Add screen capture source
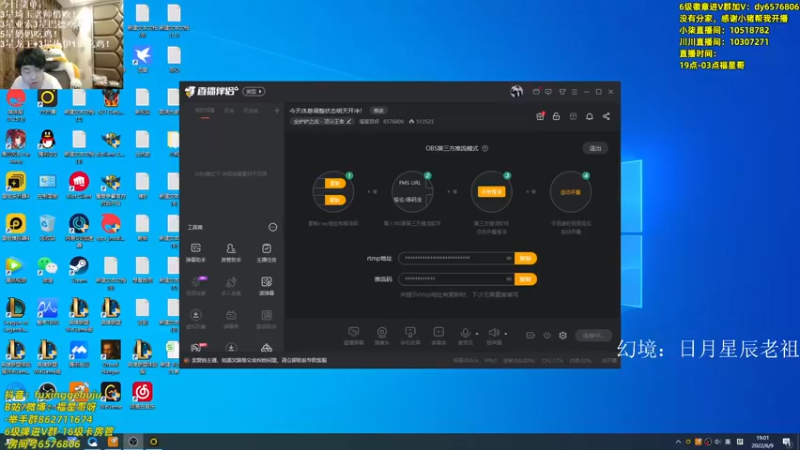Image resolution: width=800 pixels, height=450 pixels. point(354,336)
